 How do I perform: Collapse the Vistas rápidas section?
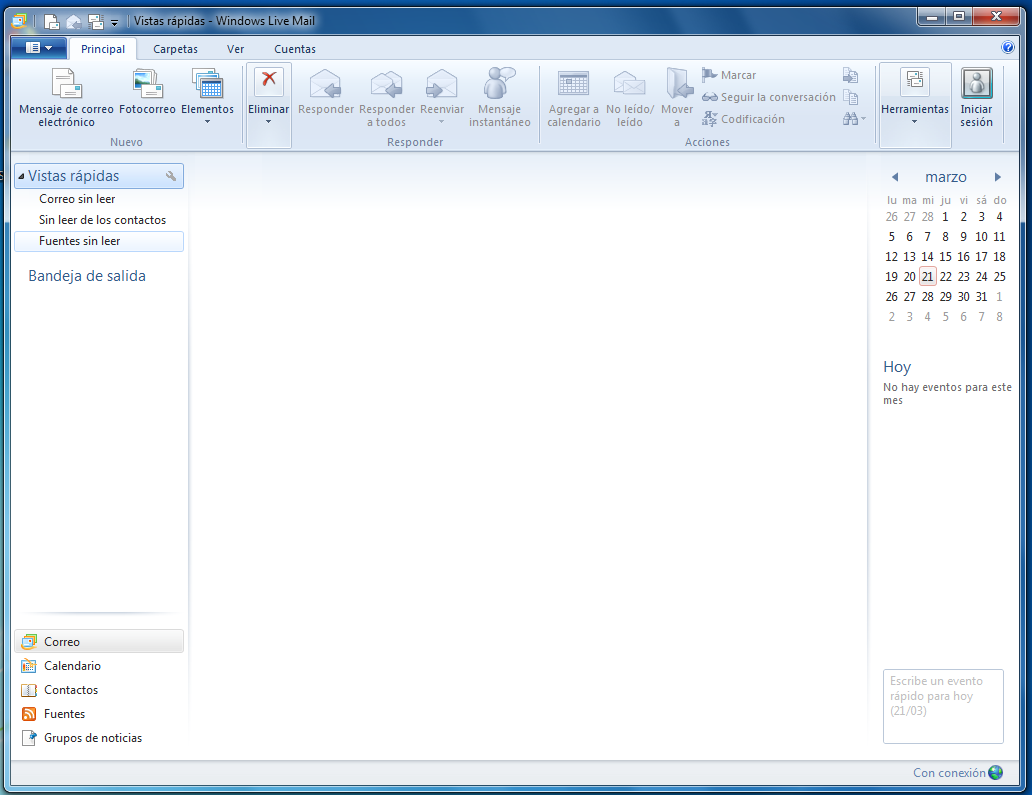(x=21, y=176)
